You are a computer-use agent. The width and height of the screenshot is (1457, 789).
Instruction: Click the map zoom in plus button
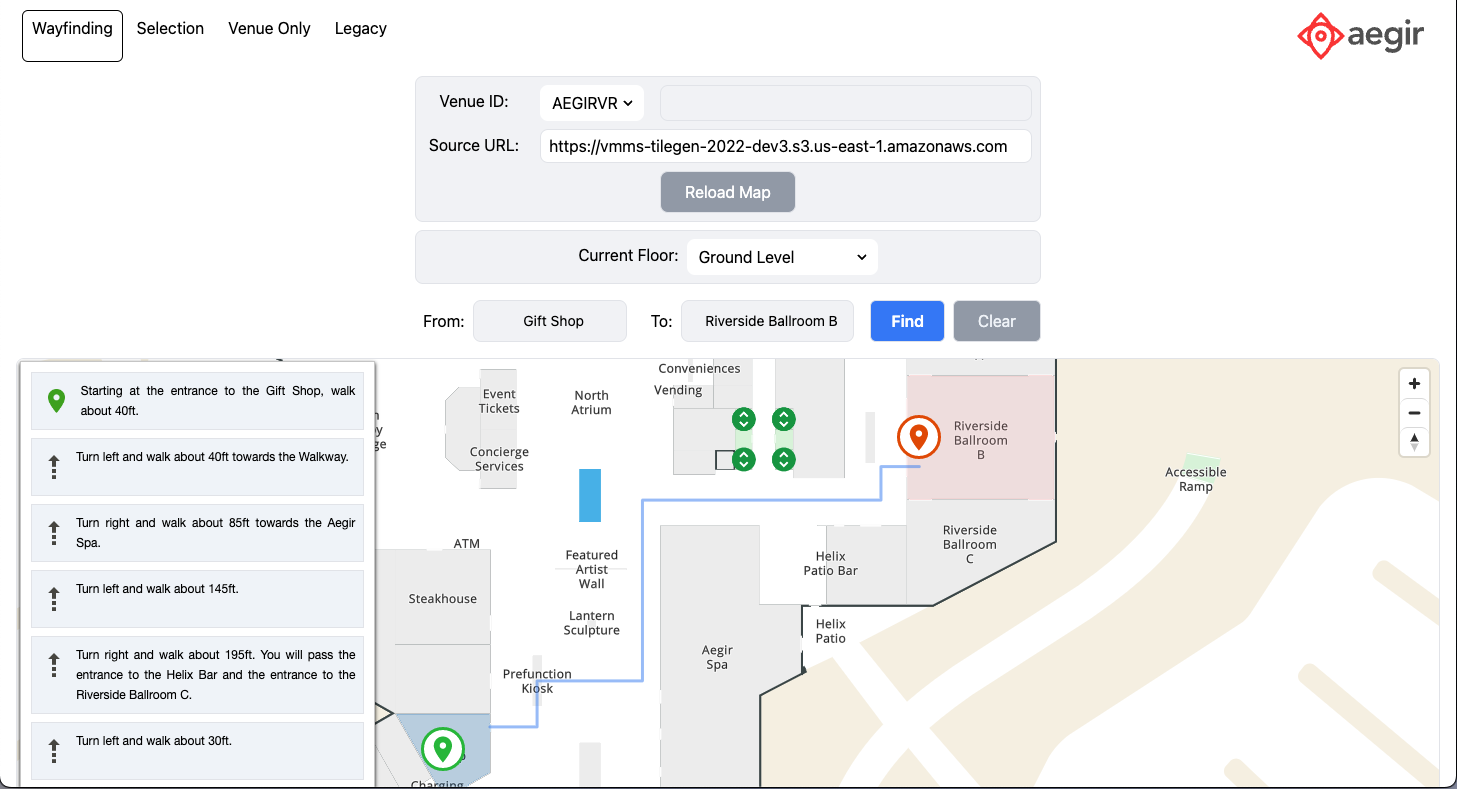(x=1414, y=384)
